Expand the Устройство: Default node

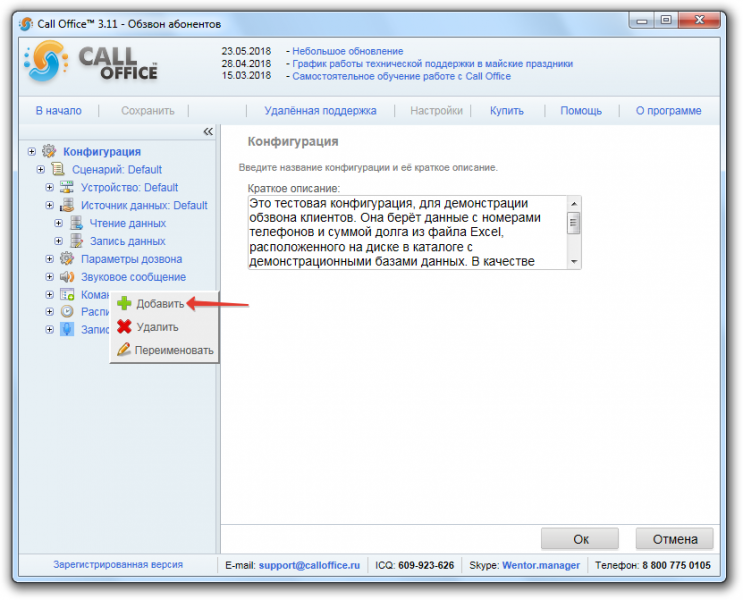[50, 187]
